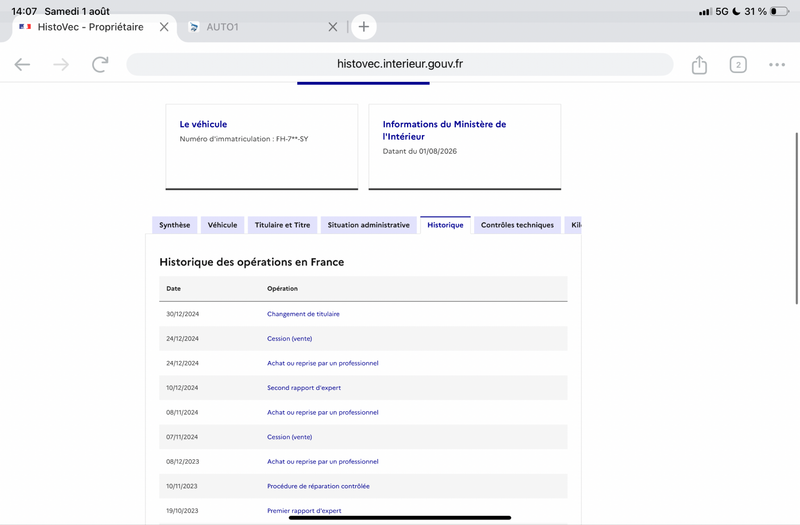Click Changement de titulaire operation
This screenshot has width=800, height=525.
[x=303, y=314]
